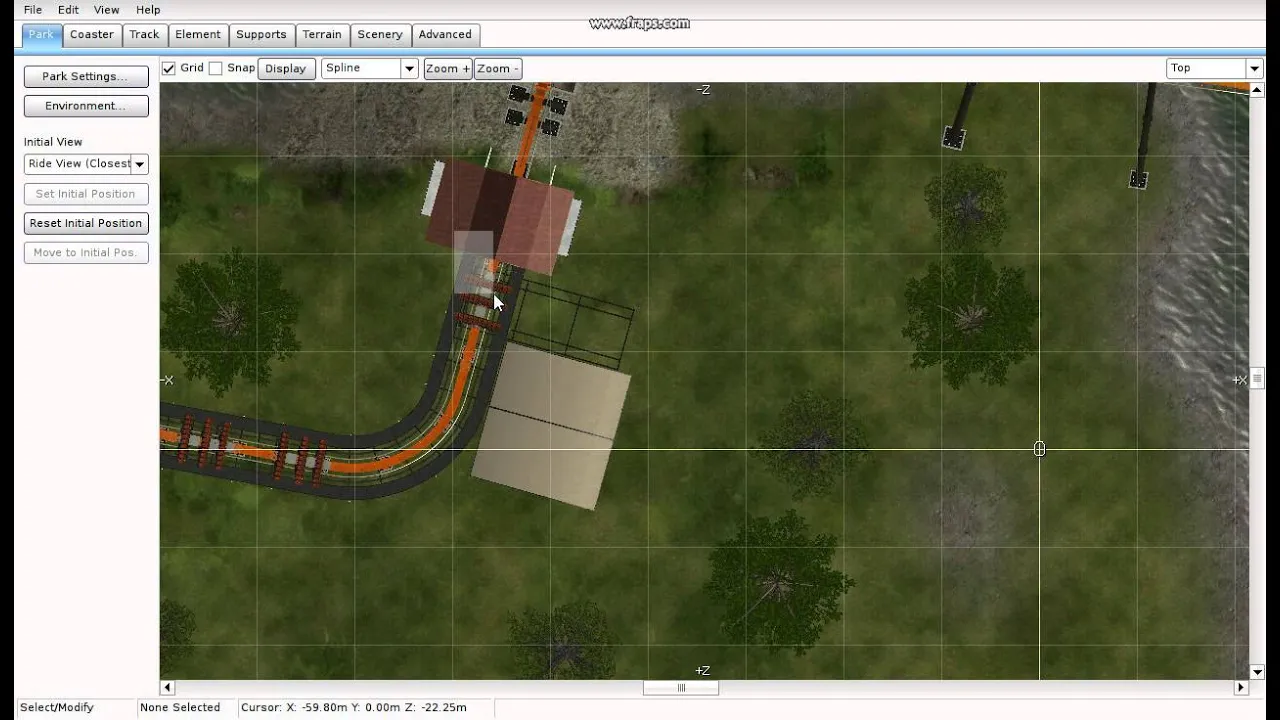
Task: Switch to the Coaster tab
Action: (x=92, y=34)
